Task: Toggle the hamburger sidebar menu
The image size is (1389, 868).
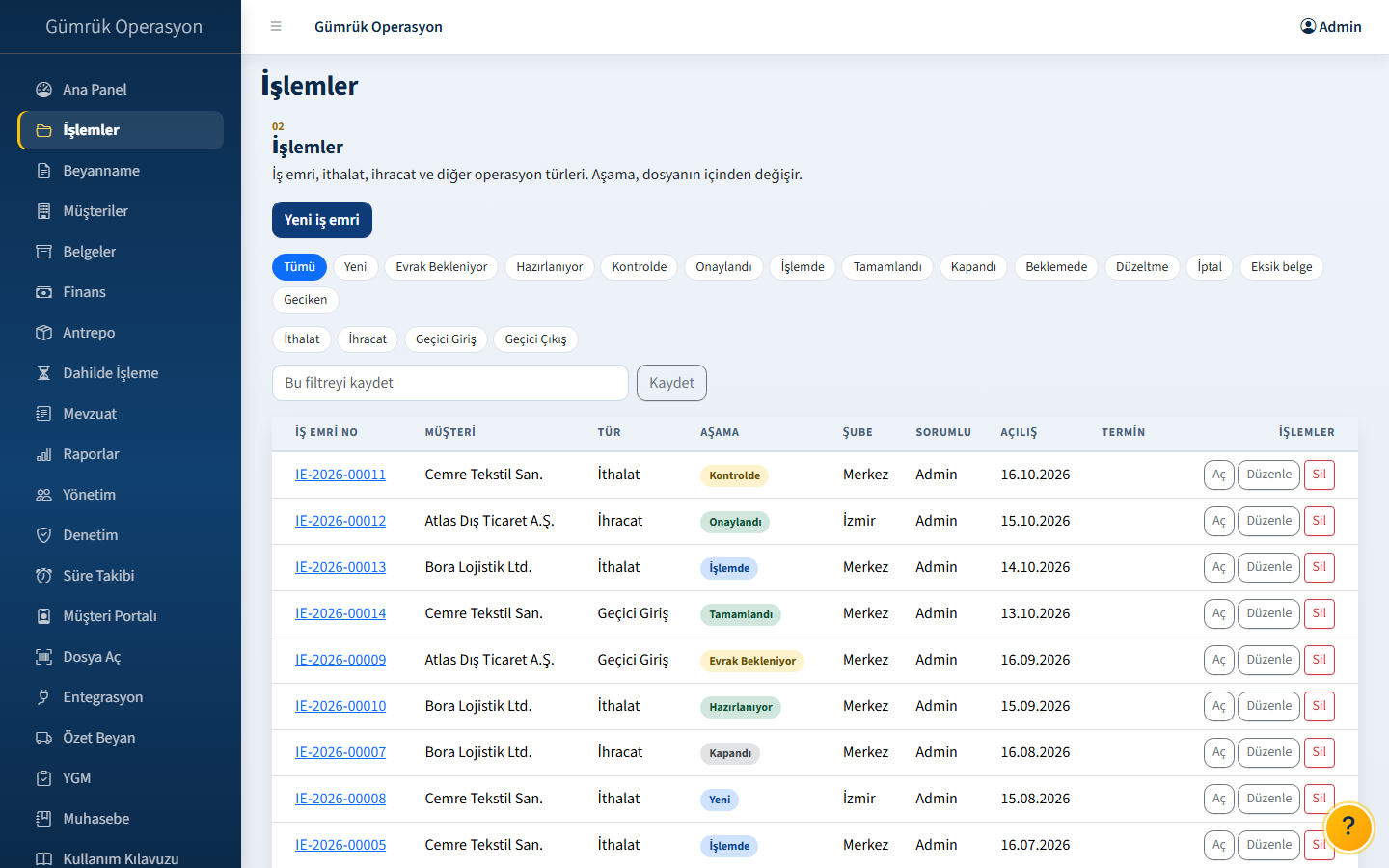Action: [x=276, y=27]
